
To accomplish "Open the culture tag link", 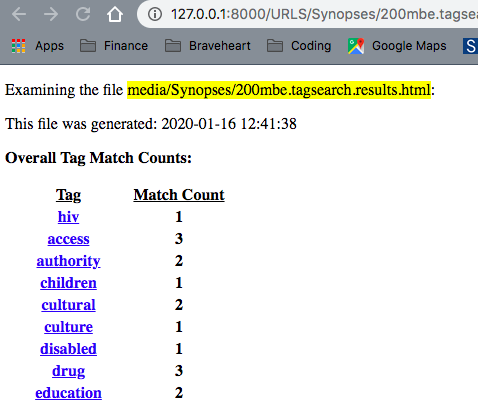I will tap(68, 327).
